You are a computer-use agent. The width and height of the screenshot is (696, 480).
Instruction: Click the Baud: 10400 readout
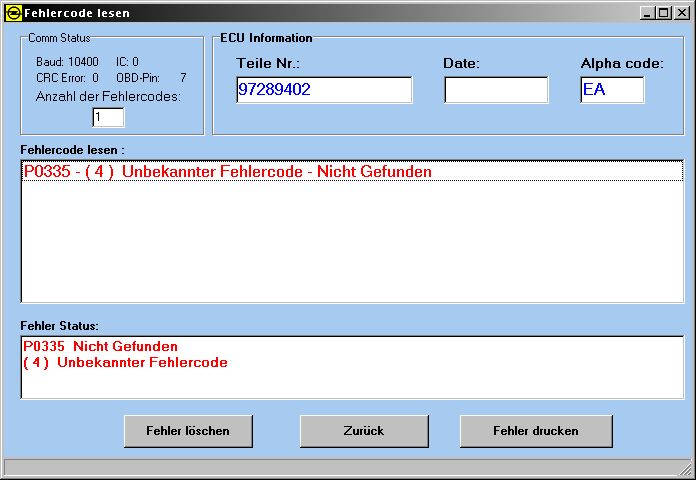[67, 62]
